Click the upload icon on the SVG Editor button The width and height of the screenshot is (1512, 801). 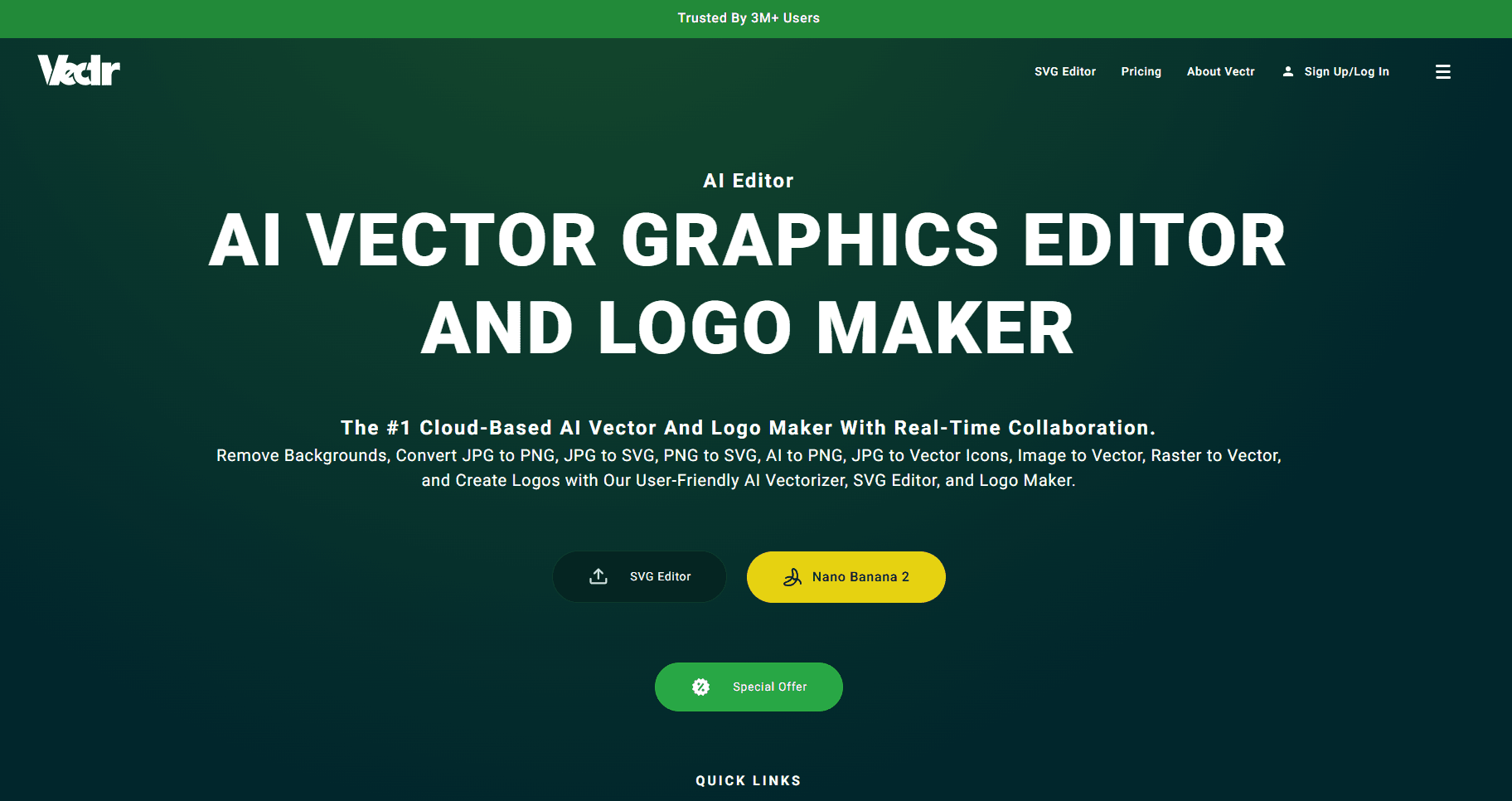pos(598,576)
